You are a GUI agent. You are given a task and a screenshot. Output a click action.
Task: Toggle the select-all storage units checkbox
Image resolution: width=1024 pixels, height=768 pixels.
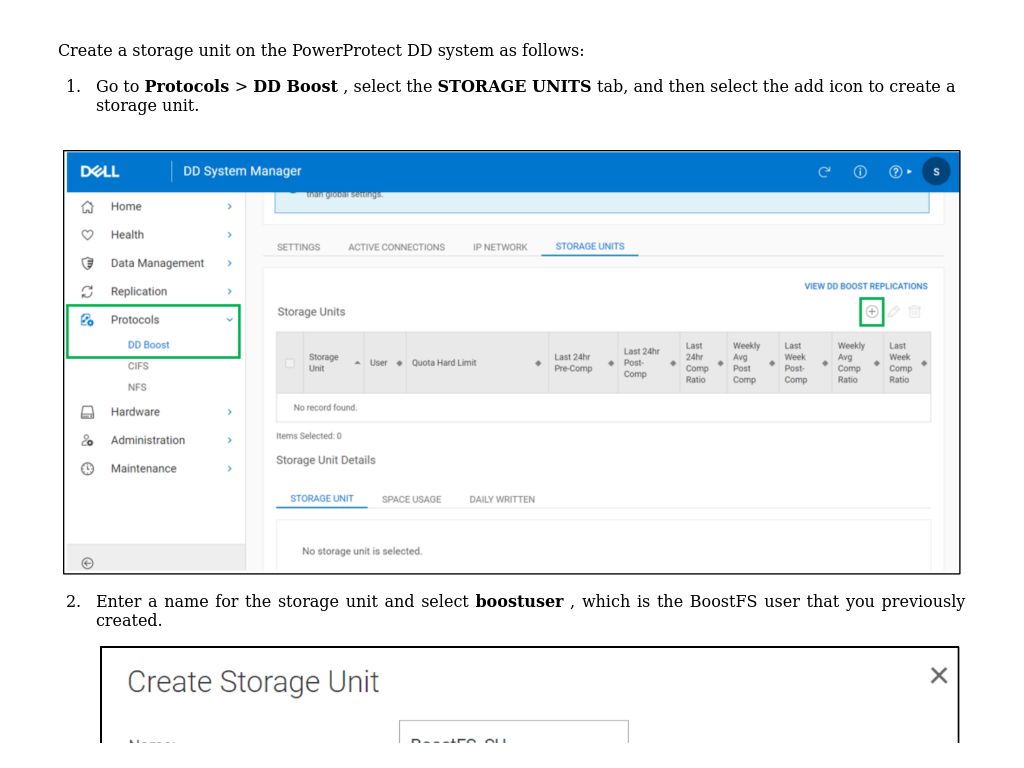coord(290,363)
